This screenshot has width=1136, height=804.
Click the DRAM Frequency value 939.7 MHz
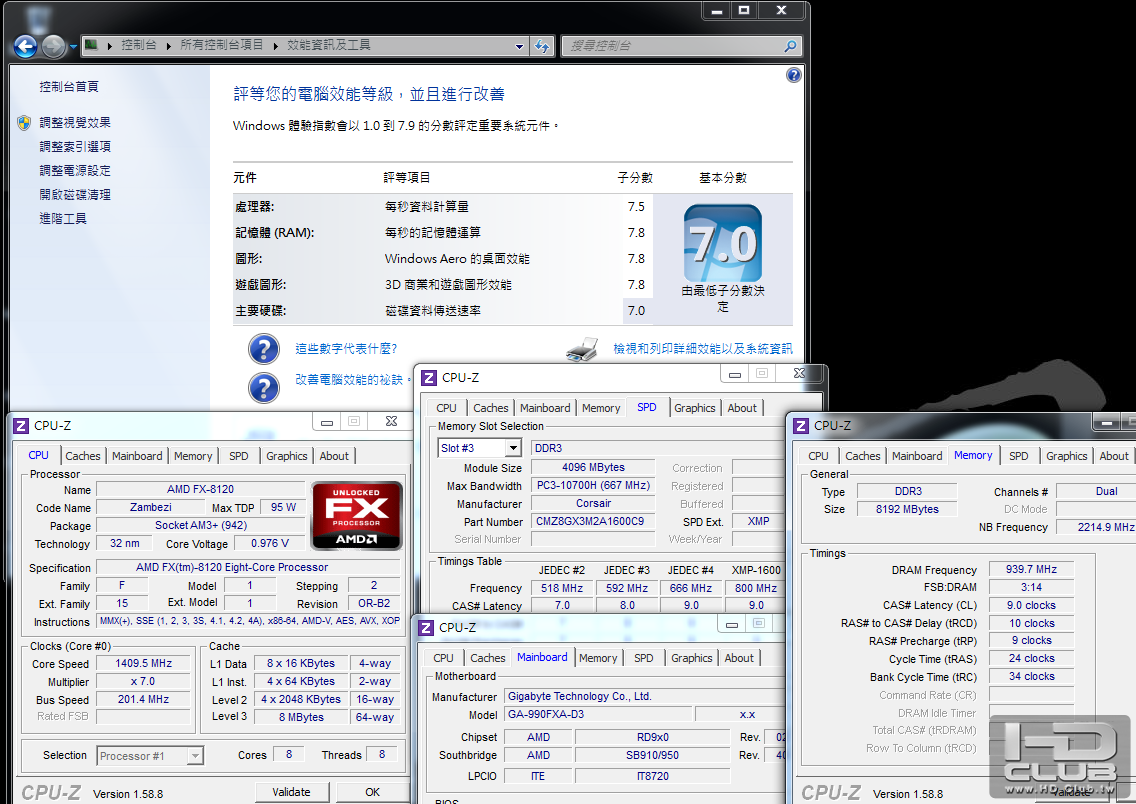(x=1031, y=569)
